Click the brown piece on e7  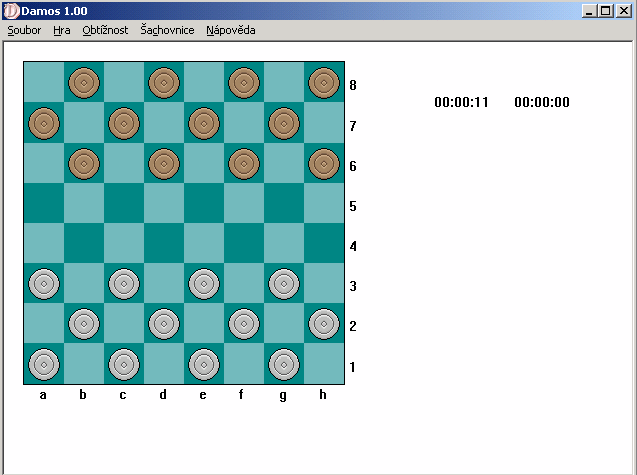[204, 124]
